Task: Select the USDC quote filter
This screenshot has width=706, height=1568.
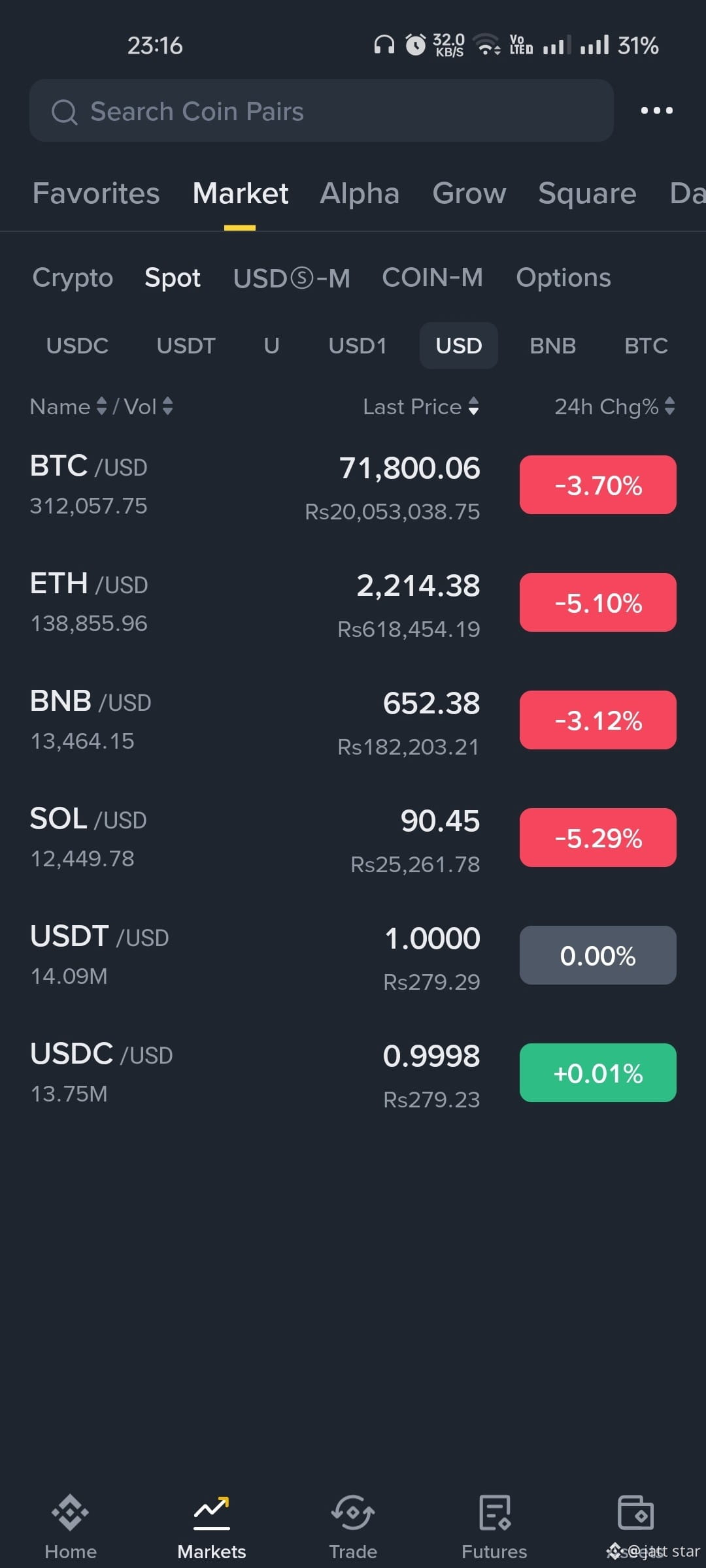Action: [x=77, y=346]
